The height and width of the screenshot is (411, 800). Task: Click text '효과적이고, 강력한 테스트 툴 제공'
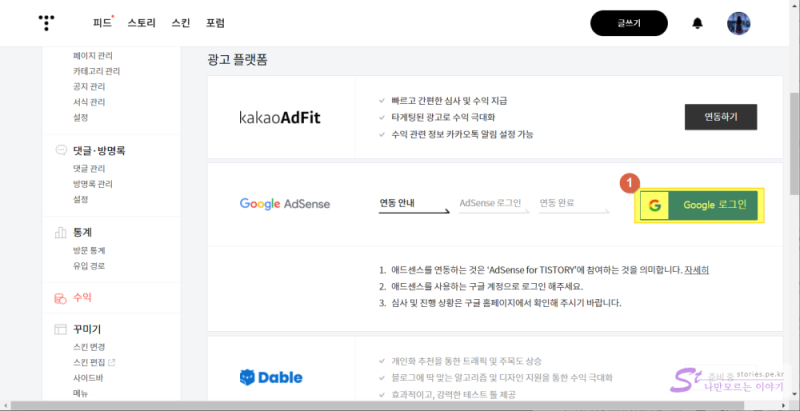453,395
